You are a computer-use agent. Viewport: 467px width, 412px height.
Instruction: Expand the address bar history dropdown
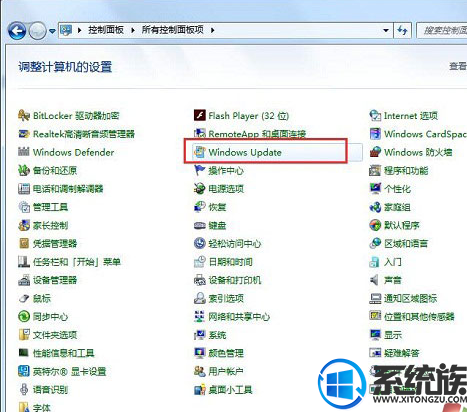[x=386, y=30]
